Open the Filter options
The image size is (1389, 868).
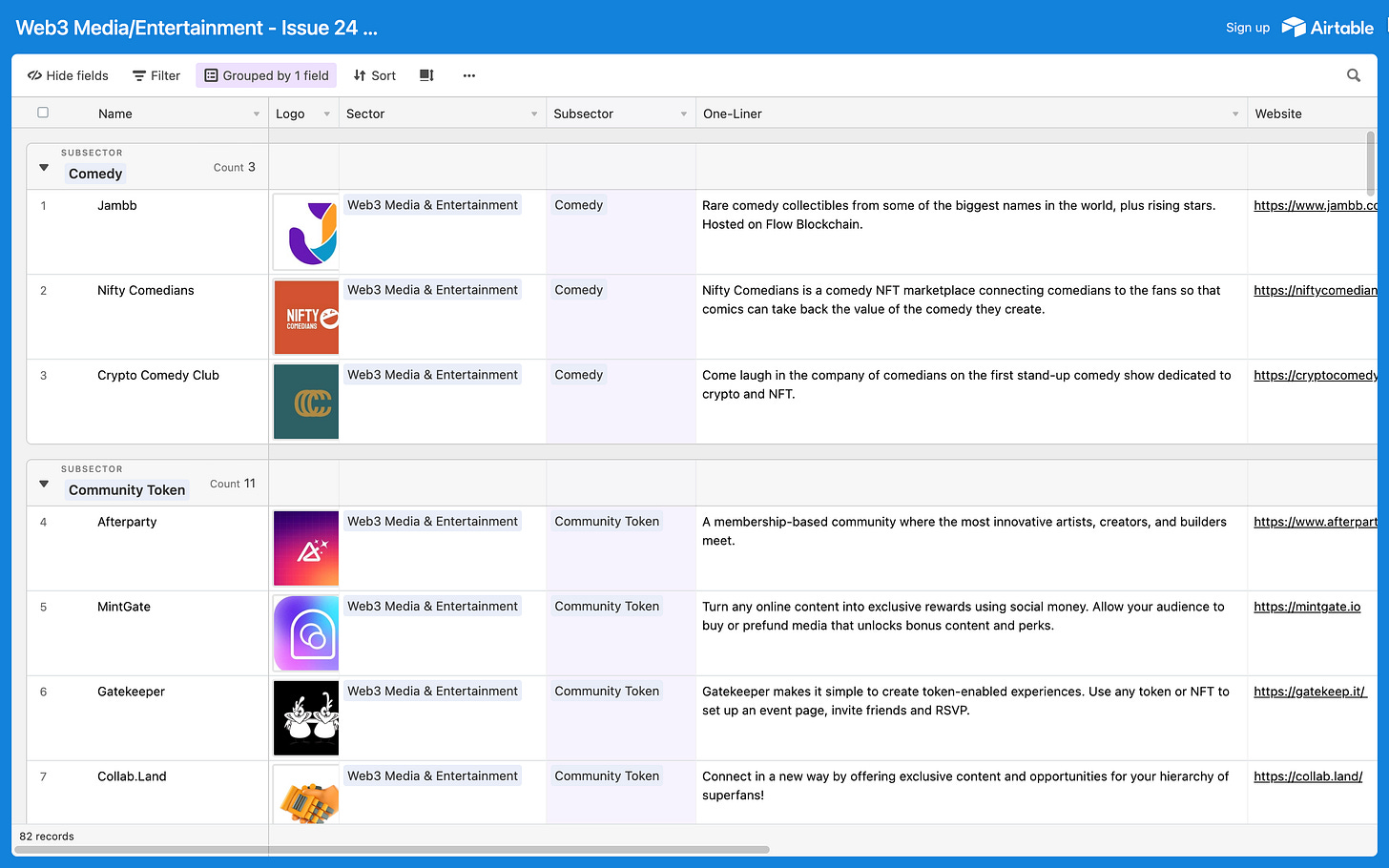156,75
